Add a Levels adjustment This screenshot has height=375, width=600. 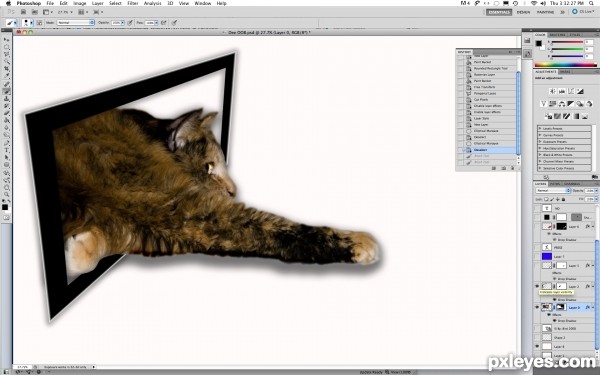pyautogui.click(x=562, y=91)
